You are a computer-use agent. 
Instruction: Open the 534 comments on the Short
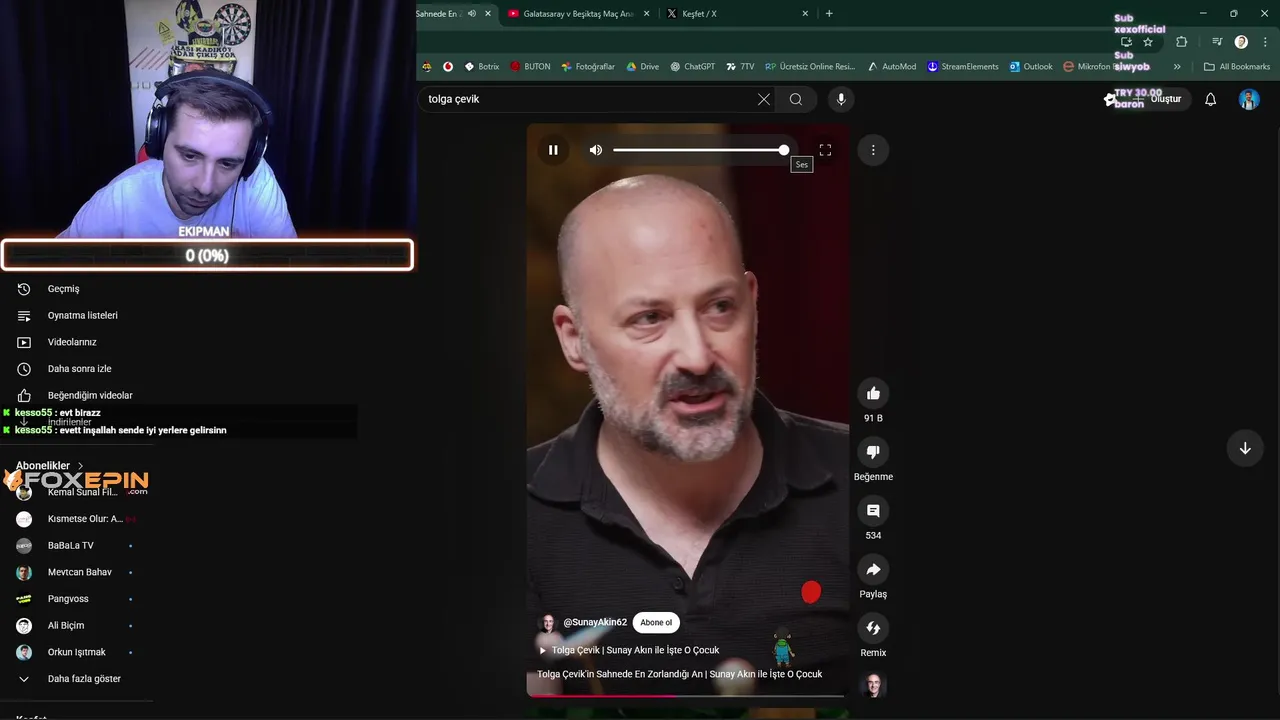[x=873, y=511]
